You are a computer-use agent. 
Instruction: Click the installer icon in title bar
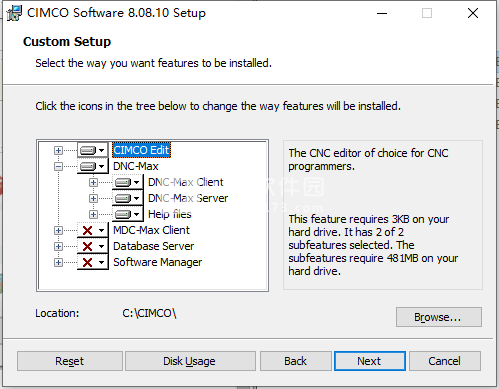14,13
